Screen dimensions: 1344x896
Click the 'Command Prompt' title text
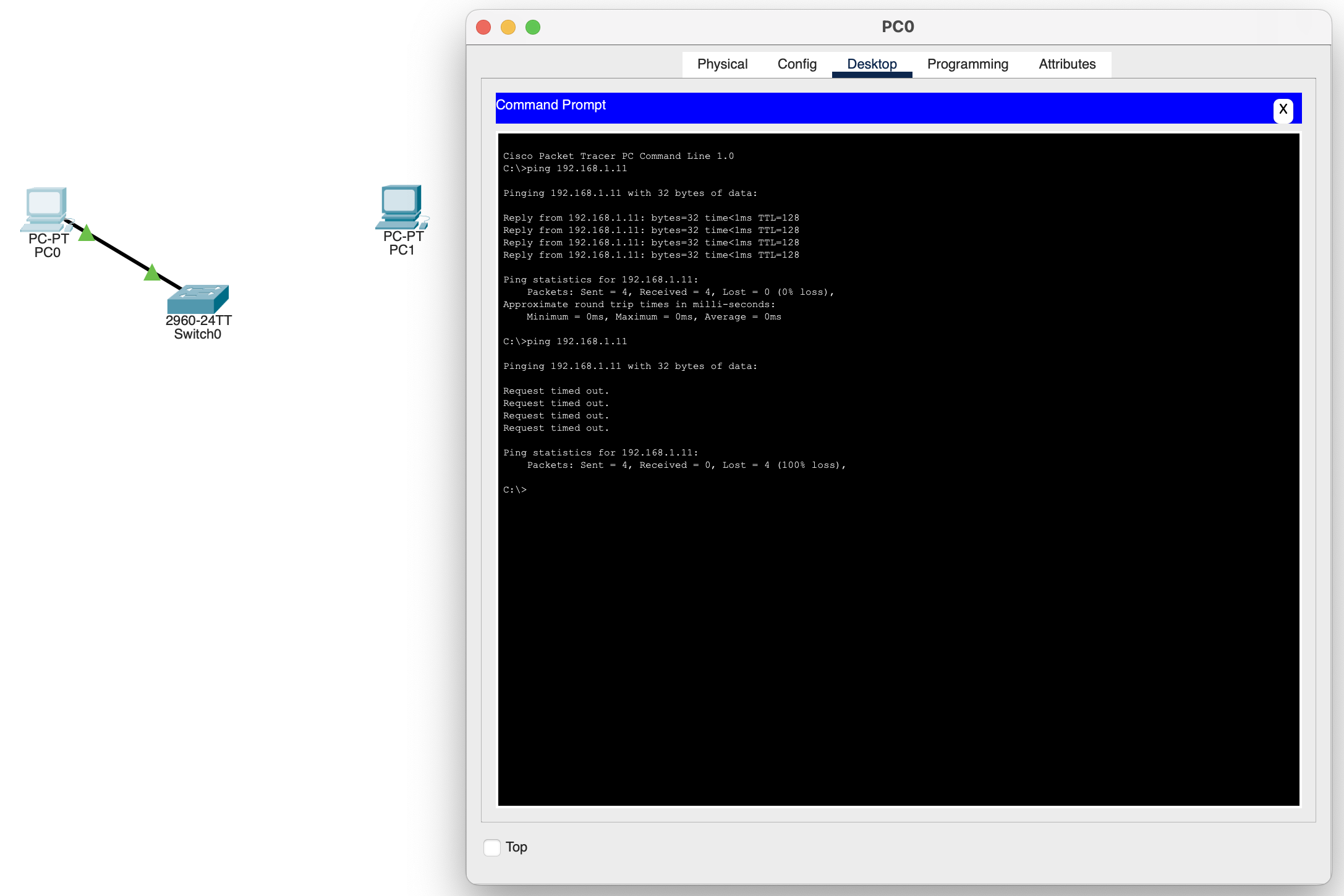point(551,105)
